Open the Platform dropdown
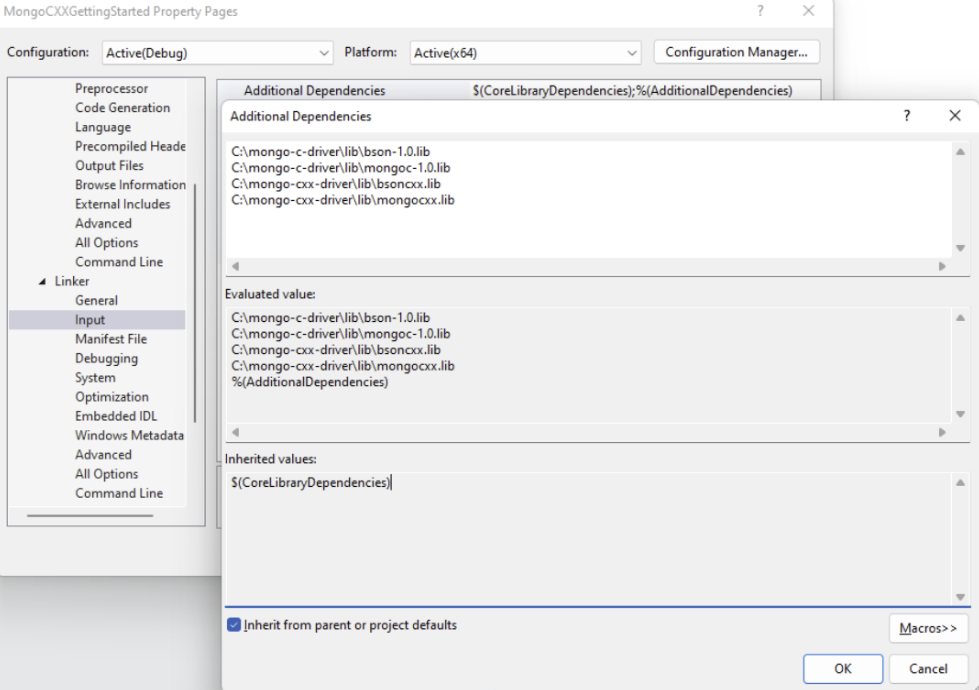 click(x=524, y=52)
